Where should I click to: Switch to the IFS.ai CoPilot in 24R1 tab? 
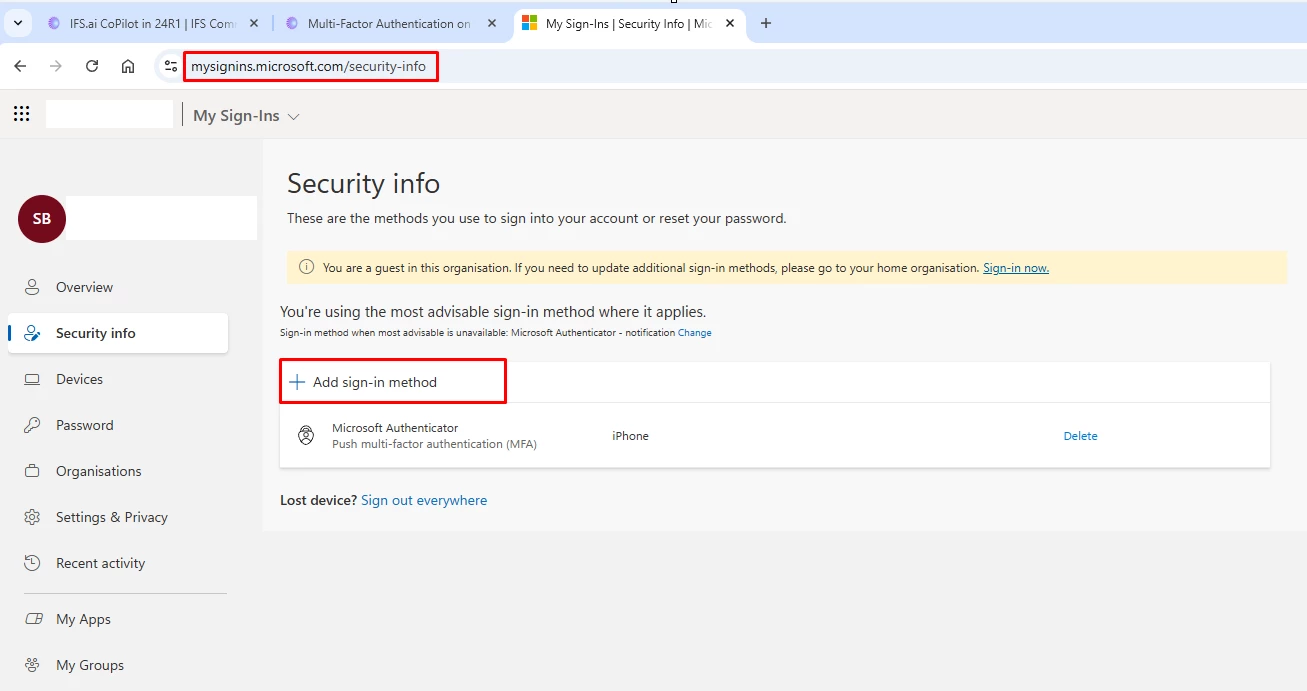pos(154,23)
